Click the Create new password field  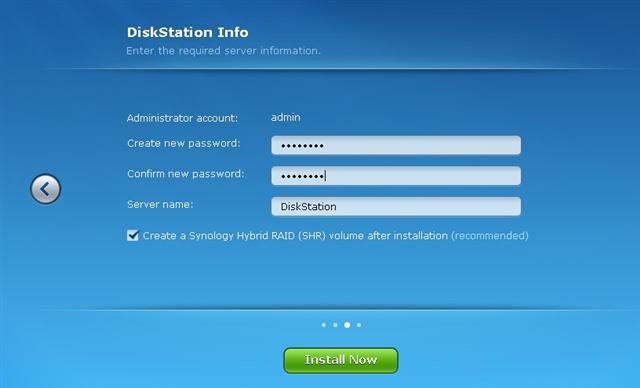pos(396,145)
